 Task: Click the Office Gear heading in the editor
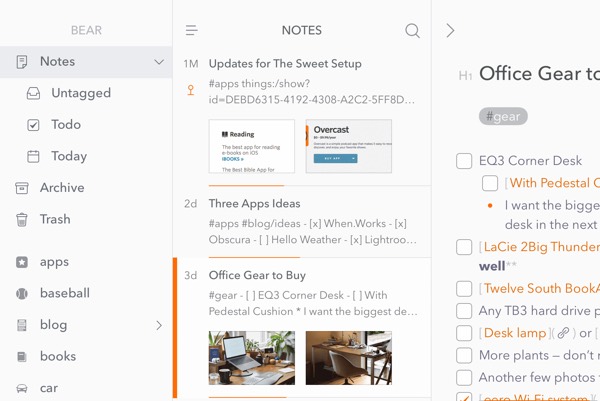tap(539, 73)
